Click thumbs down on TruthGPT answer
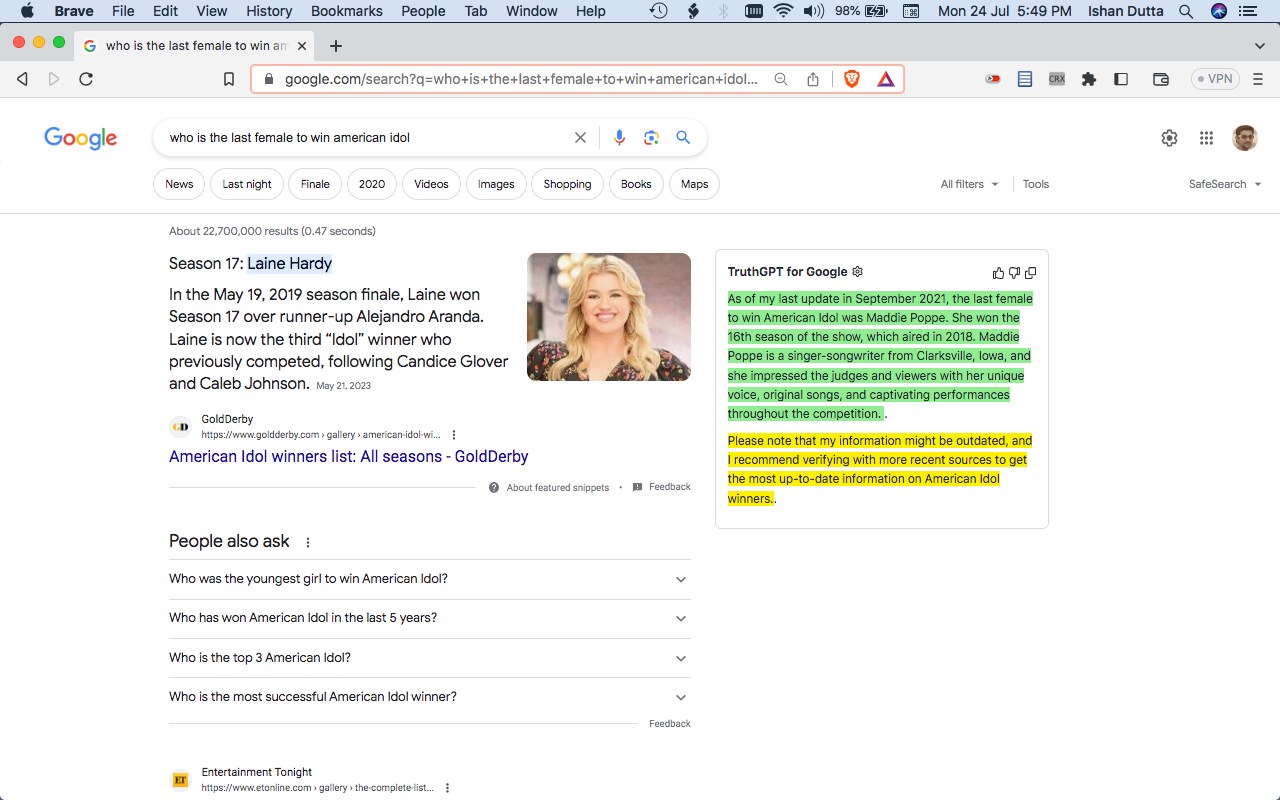The image size is (1280, 800). [1014, 273]
